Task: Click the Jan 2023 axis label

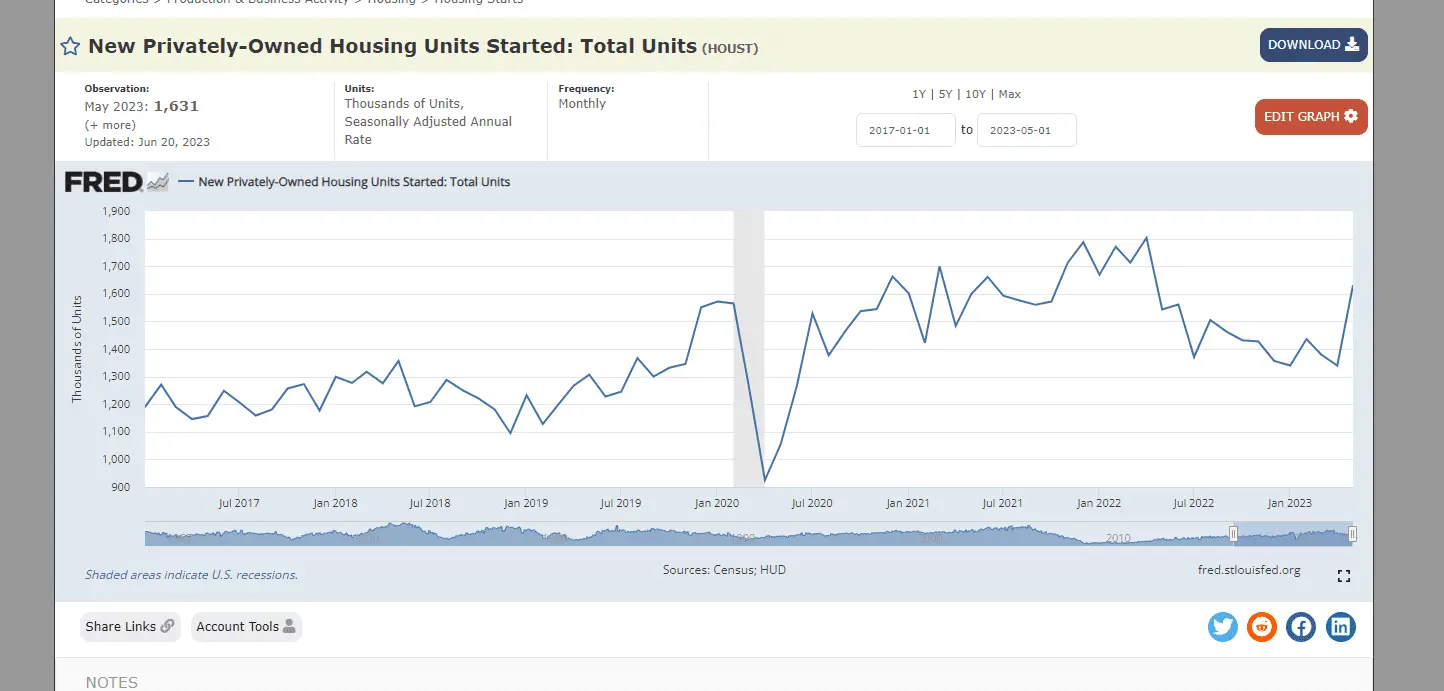Action: click(1290, 503)
